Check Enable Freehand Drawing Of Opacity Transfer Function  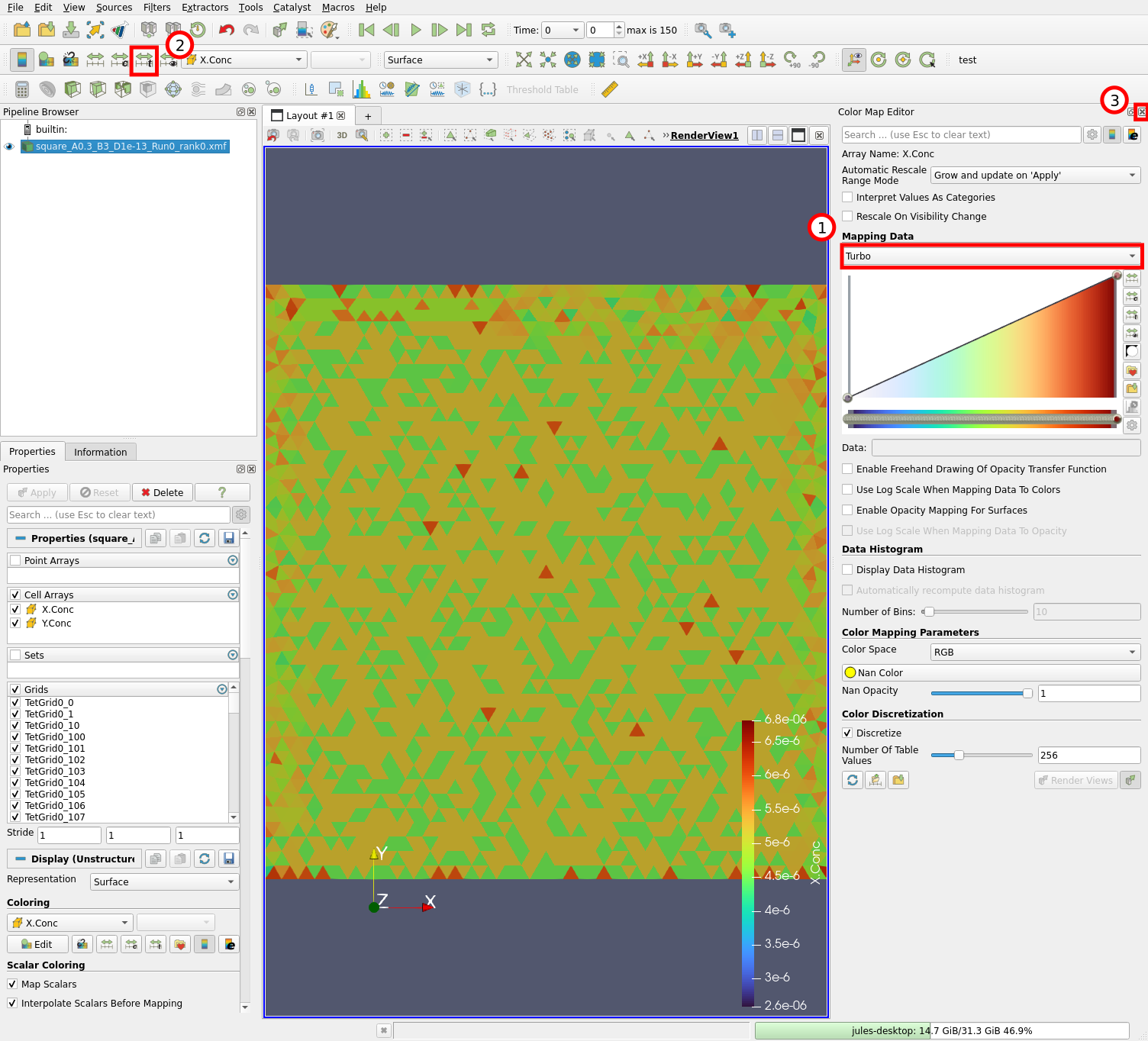click(847, 469)
